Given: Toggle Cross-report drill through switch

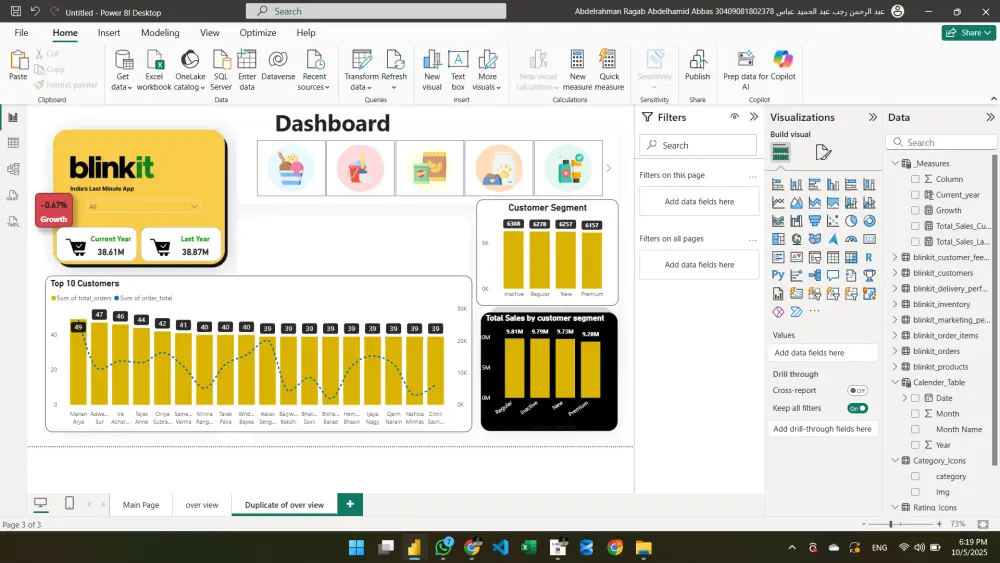Looking at the screenshot, I should tap(857, 390).
